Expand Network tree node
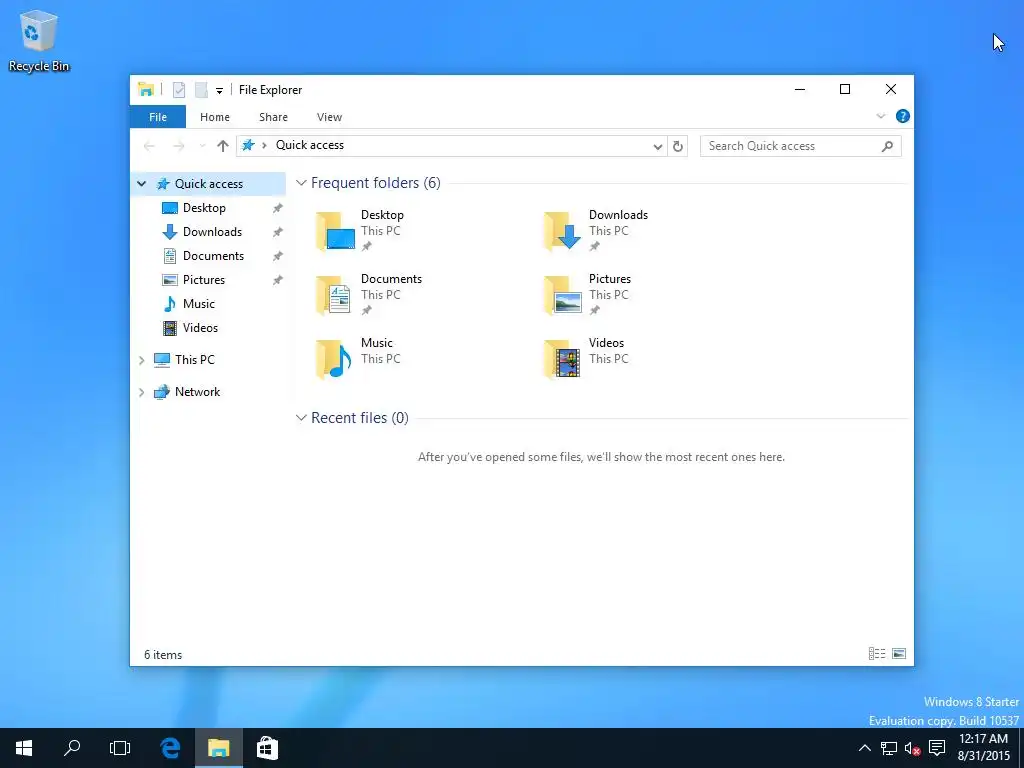The height and width of the screenshot is (768, 1024). [141, 392]
